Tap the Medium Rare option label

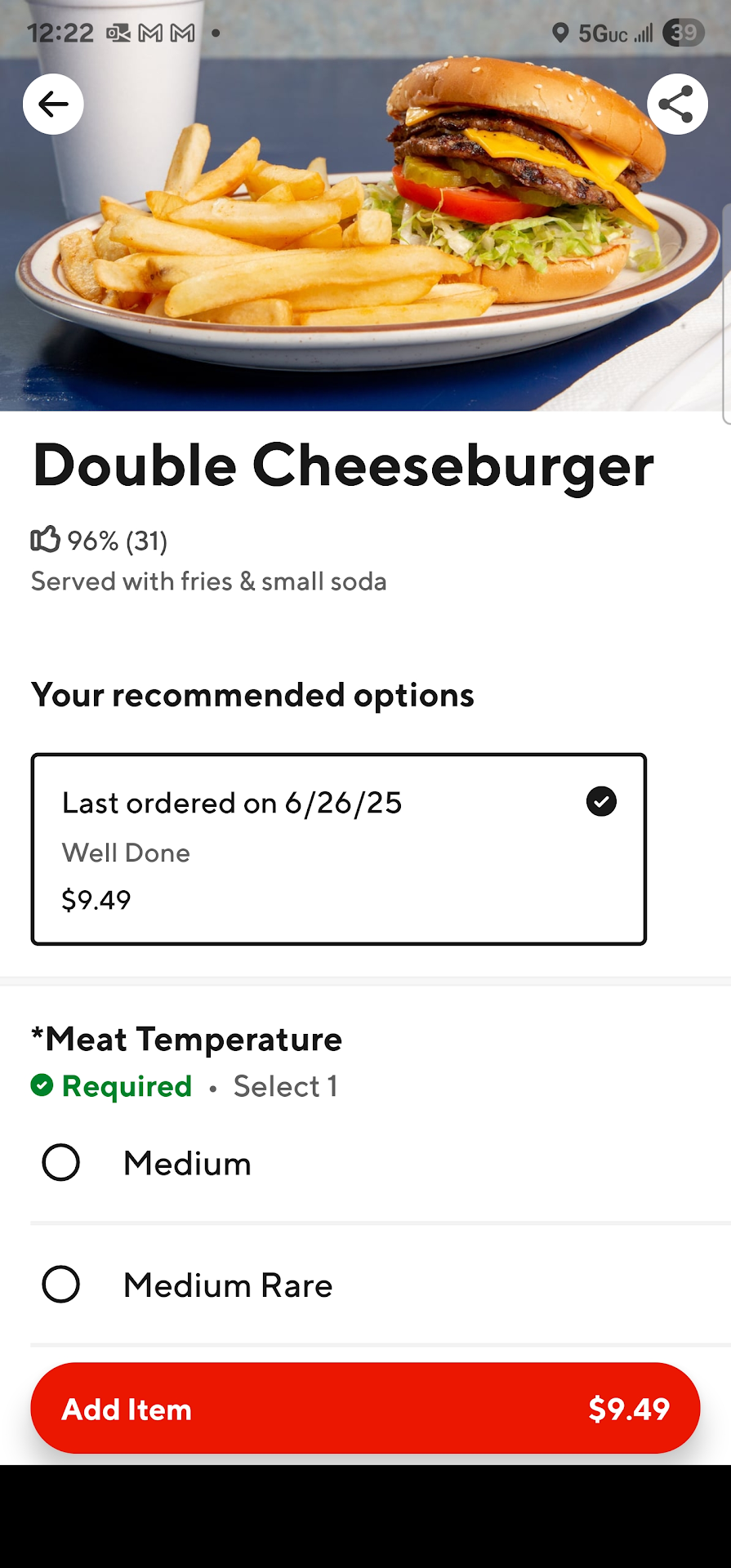[228, 1285]
